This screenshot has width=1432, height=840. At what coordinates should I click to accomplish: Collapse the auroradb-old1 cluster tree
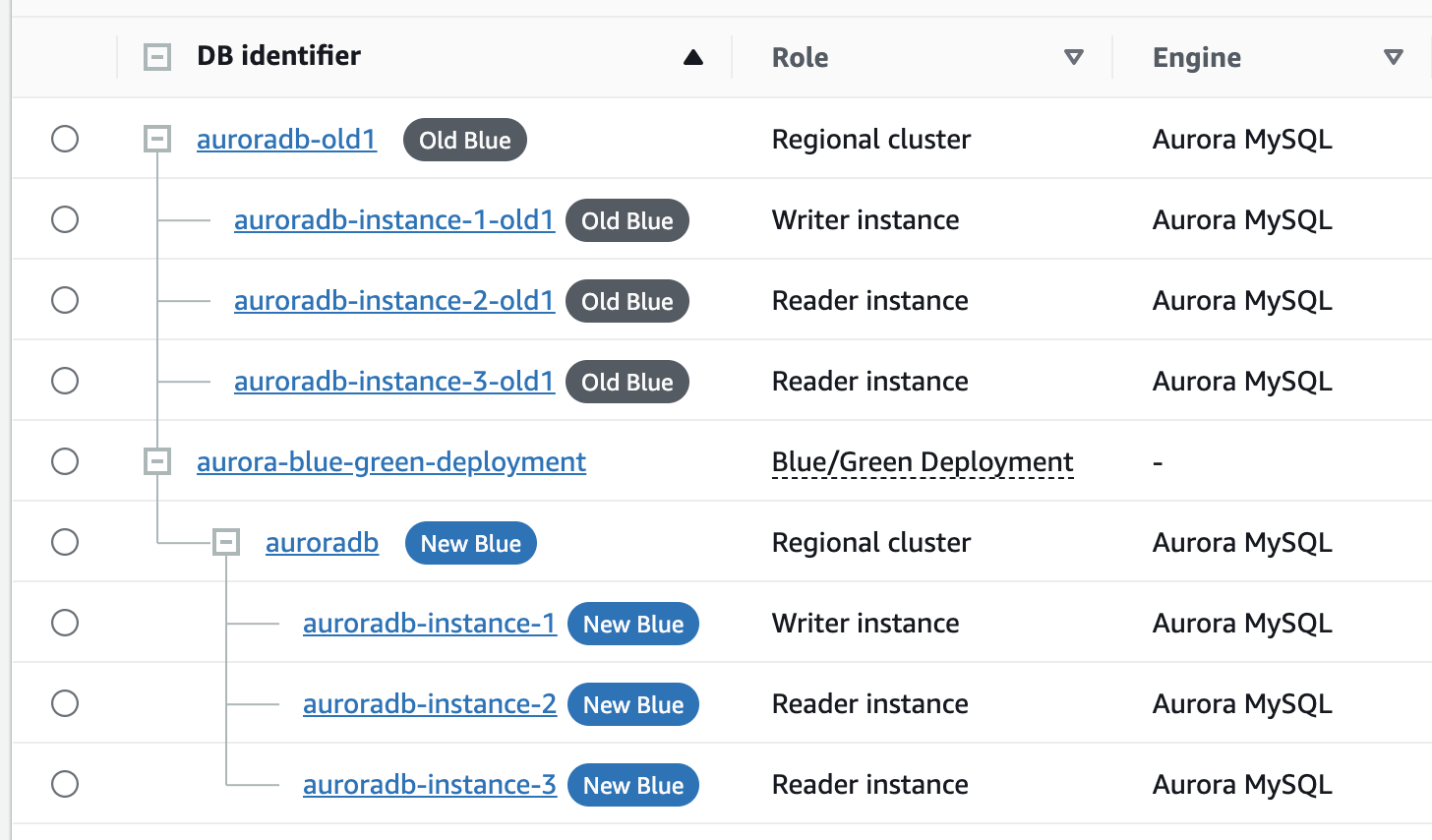point(157,139)
